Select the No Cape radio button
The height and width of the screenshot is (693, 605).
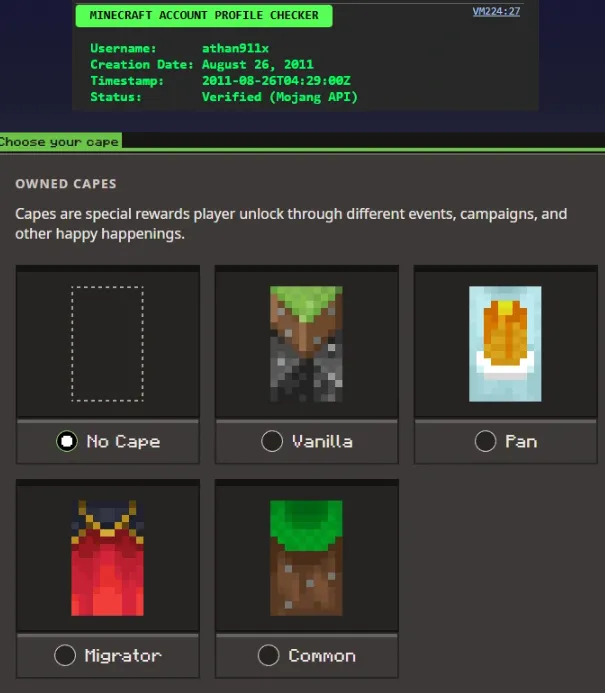point(67,441)
